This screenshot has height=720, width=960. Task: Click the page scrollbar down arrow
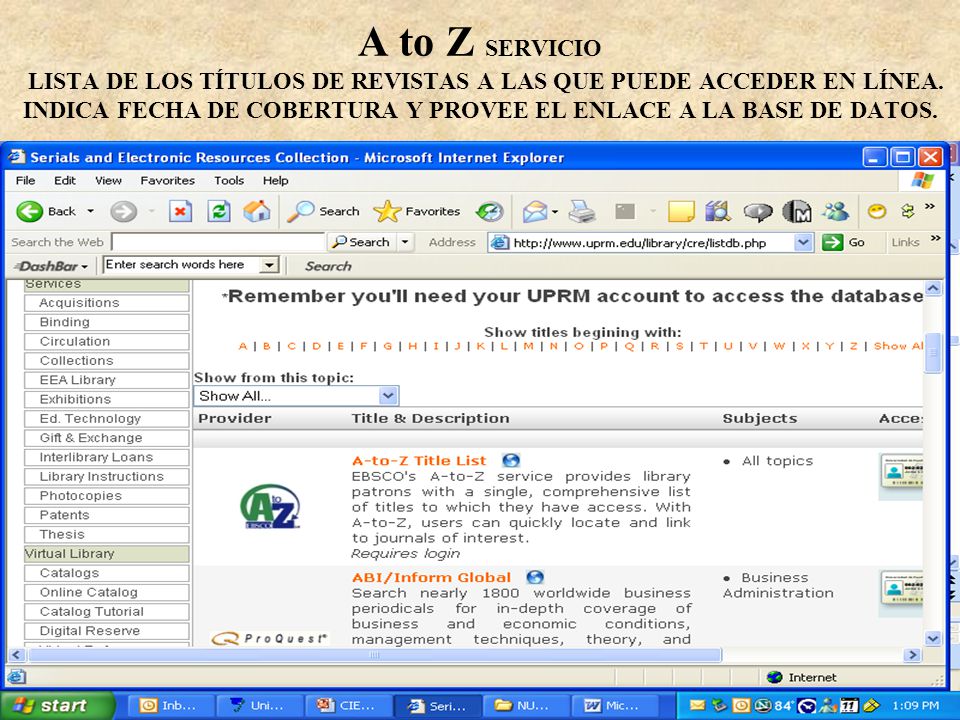tap(932, 639)
